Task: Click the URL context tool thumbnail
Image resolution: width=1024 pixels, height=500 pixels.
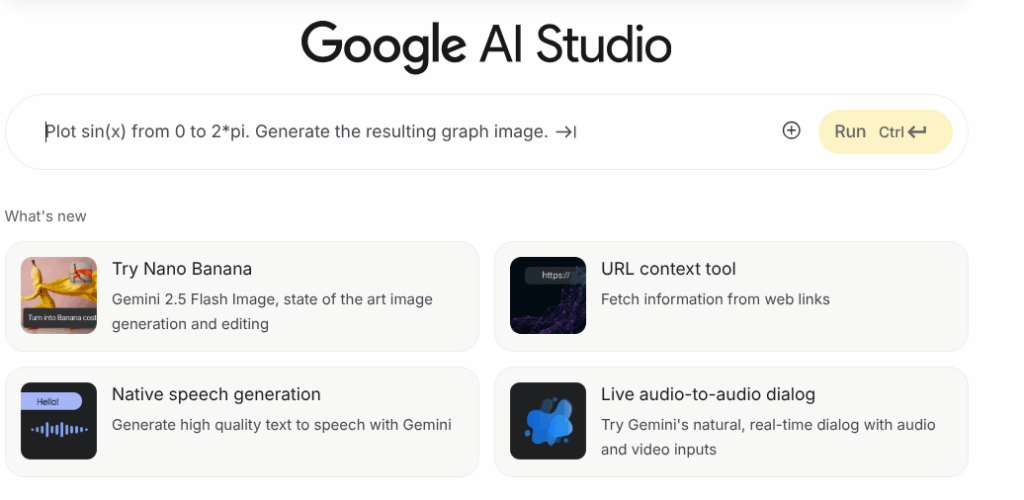Action: tap(548, 295)
